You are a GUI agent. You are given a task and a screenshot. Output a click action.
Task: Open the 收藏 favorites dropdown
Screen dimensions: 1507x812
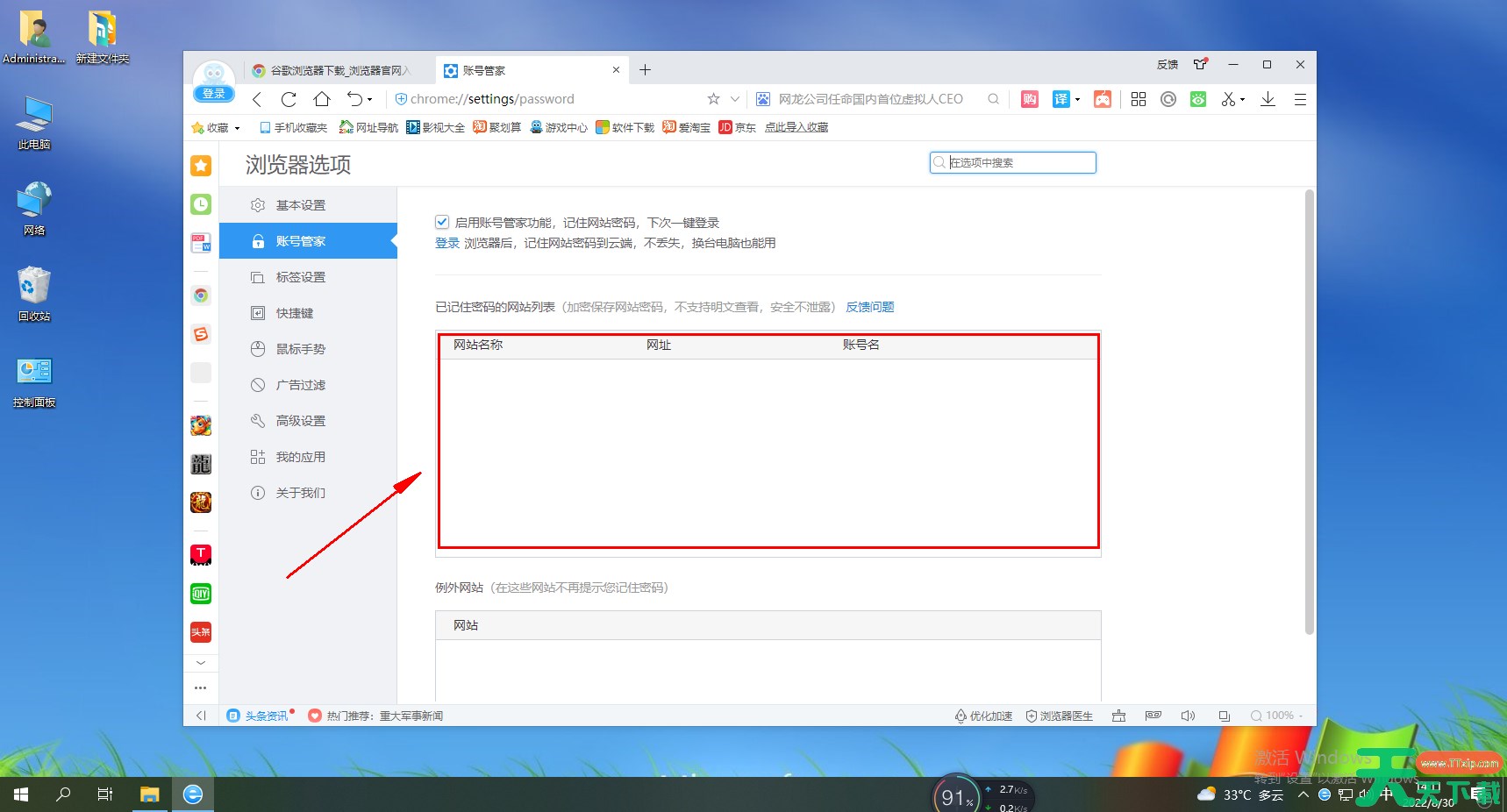coord(216,128)
